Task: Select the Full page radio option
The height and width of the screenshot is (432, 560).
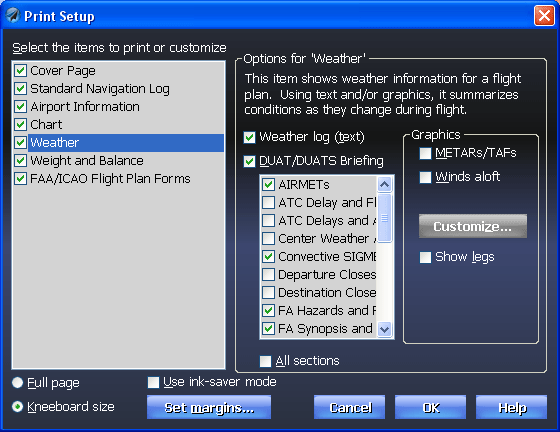Action: tap(18, 383)
